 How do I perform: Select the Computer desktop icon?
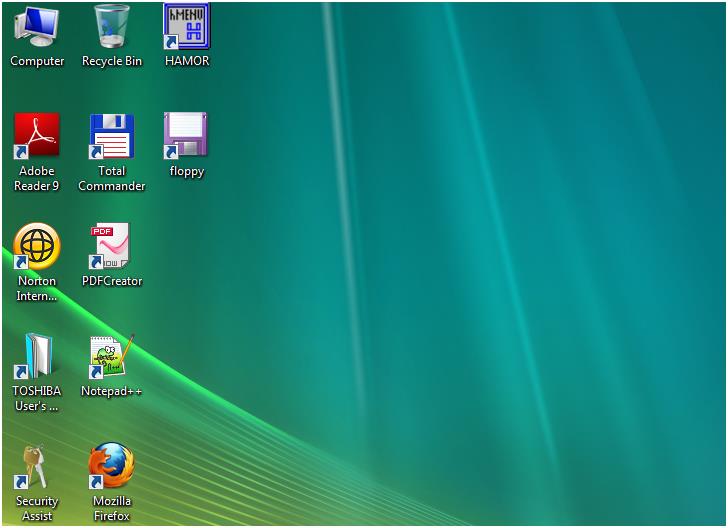(37, 27)
